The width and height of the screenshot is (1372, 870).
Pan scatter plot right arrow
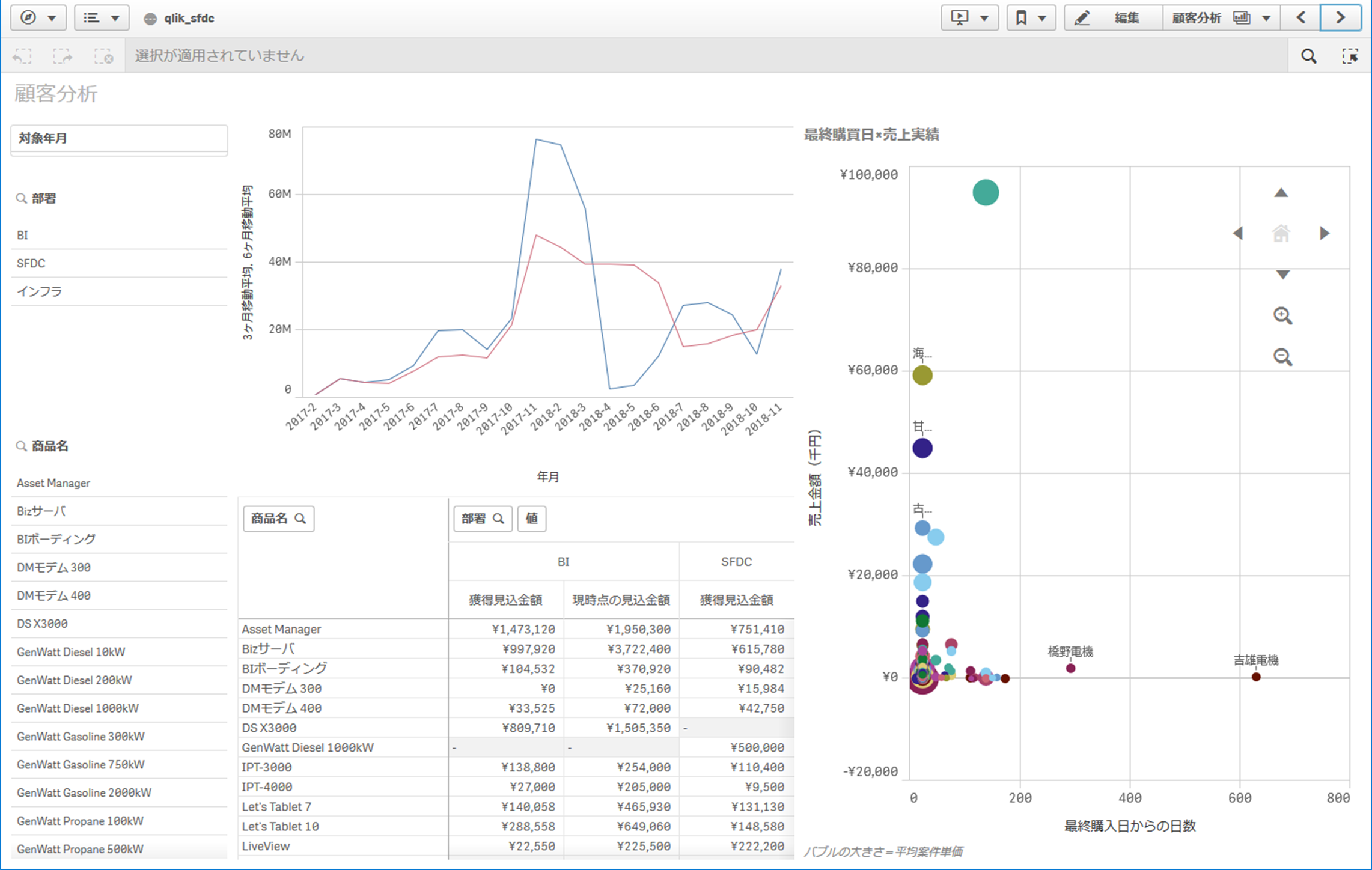1325,233
